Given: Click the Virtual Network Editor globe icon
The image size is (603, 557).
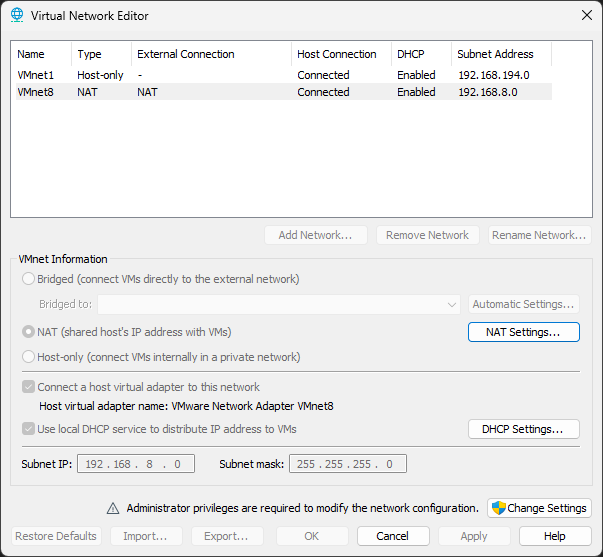Looking at the screenshot, I should [x=17, y=15].
